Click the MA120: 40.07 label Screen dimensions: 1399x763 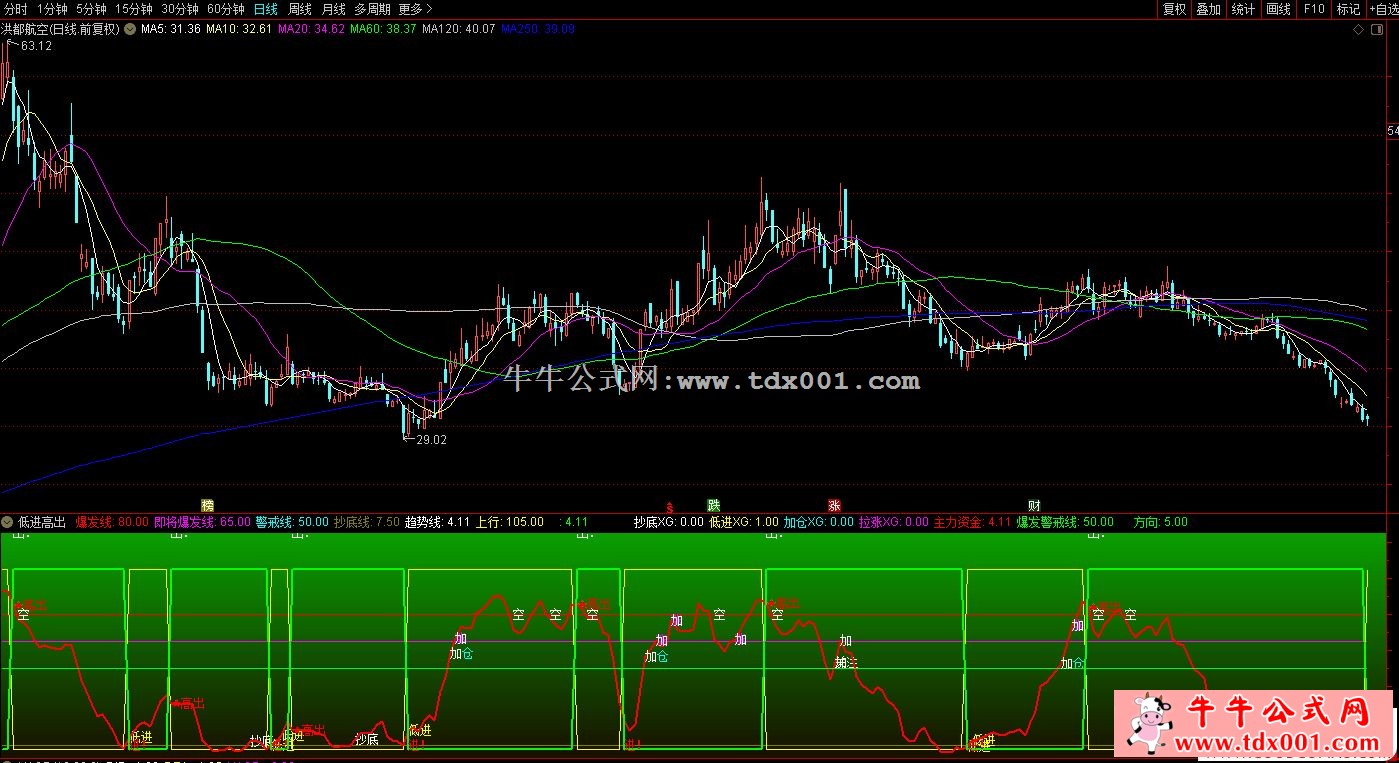[x=458, y=30]
